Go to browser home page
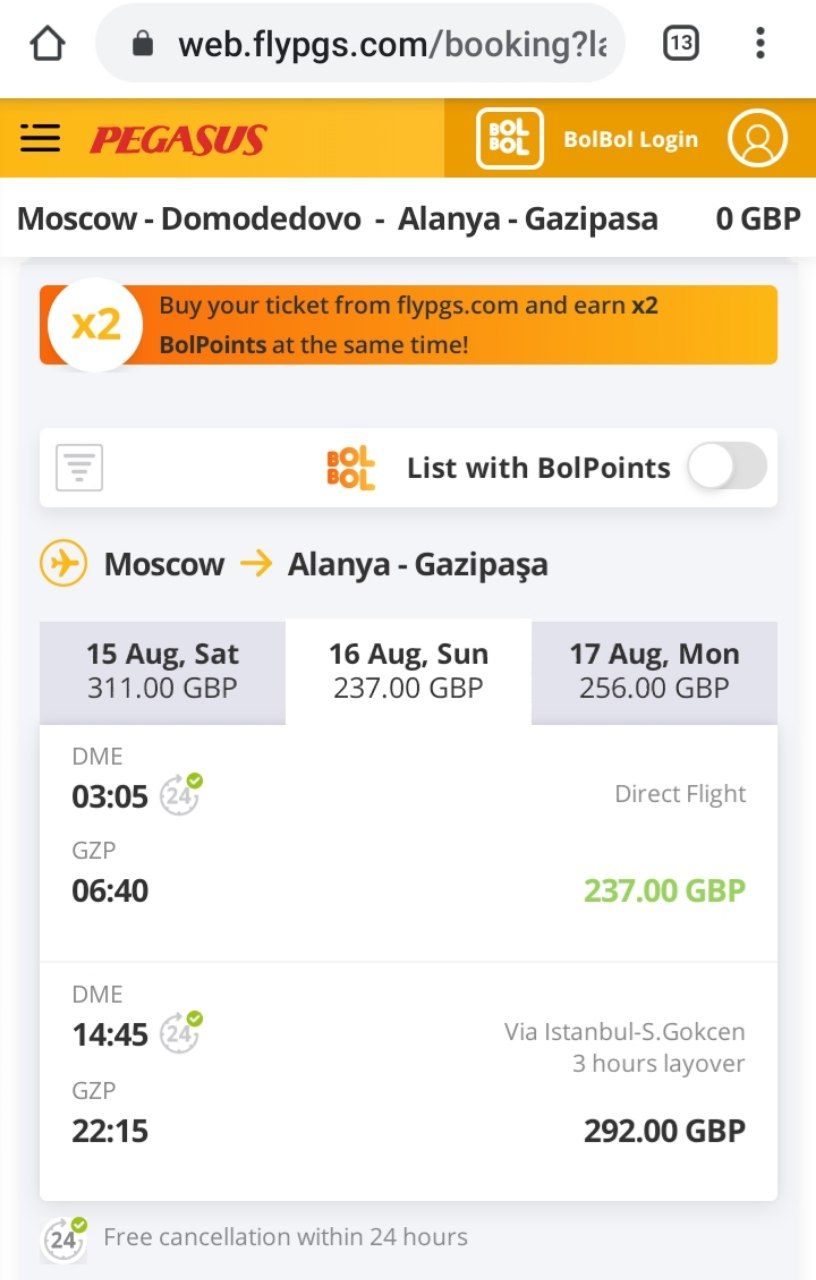Viewport: 816px width, 1280px height. point(47,43)
